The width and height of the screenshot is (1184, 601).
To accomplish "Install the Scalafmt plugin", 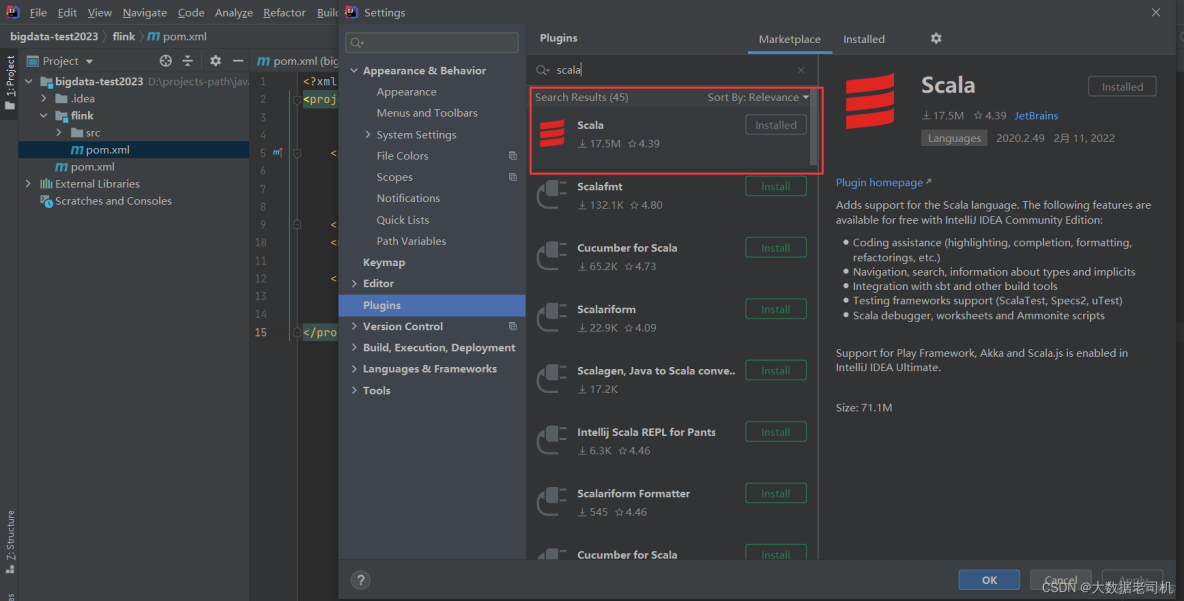I will (775, 186).
